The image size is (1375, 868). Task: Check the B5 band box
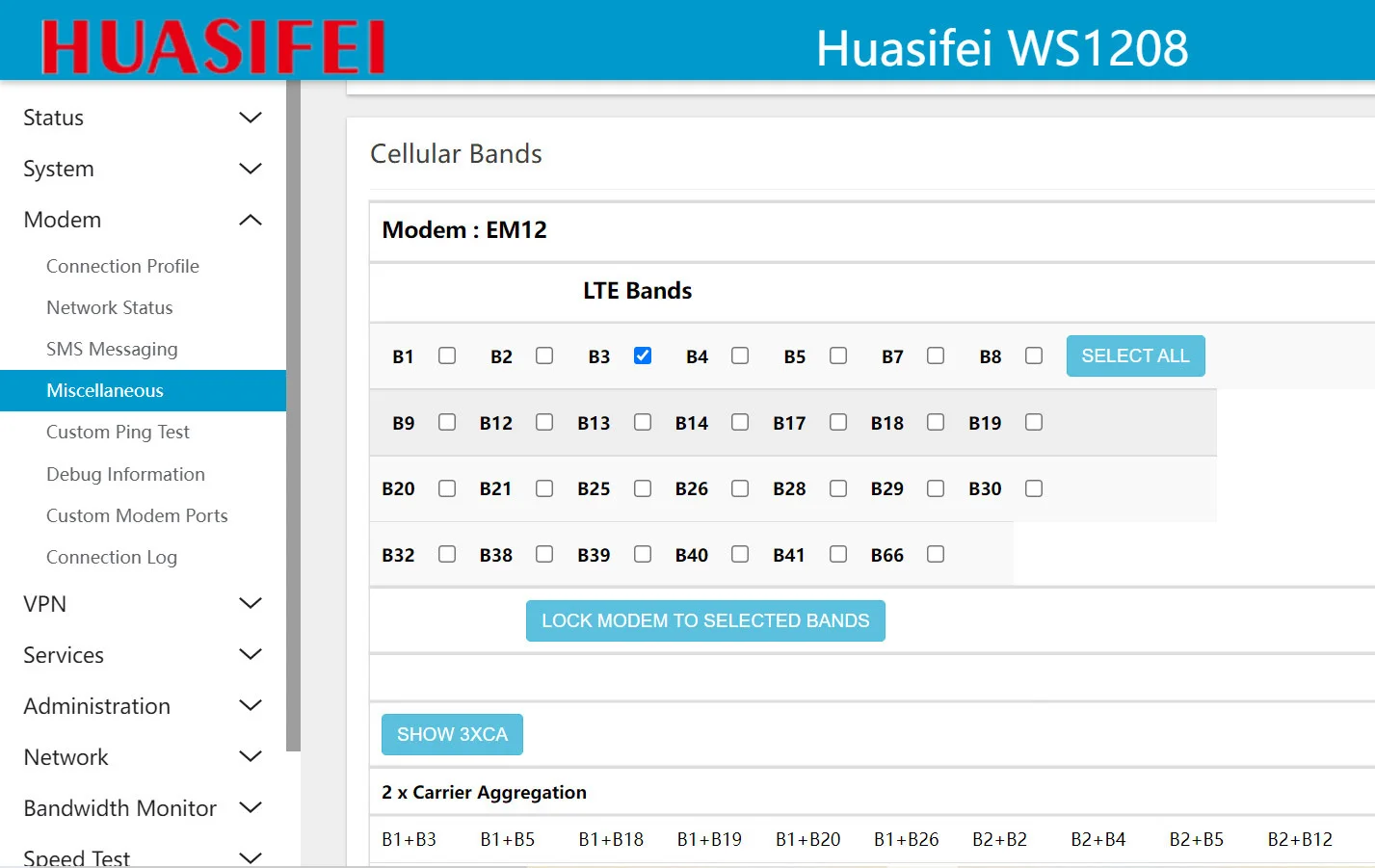pos(837,355)
